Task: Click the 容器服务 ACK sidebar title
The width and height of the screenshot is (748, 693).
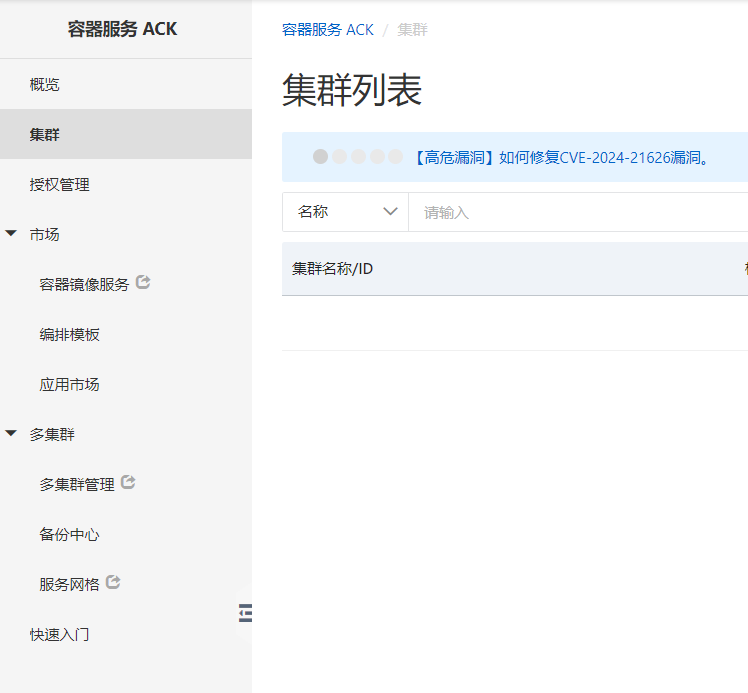Action: pyautogui.click(x=122, y=29)
